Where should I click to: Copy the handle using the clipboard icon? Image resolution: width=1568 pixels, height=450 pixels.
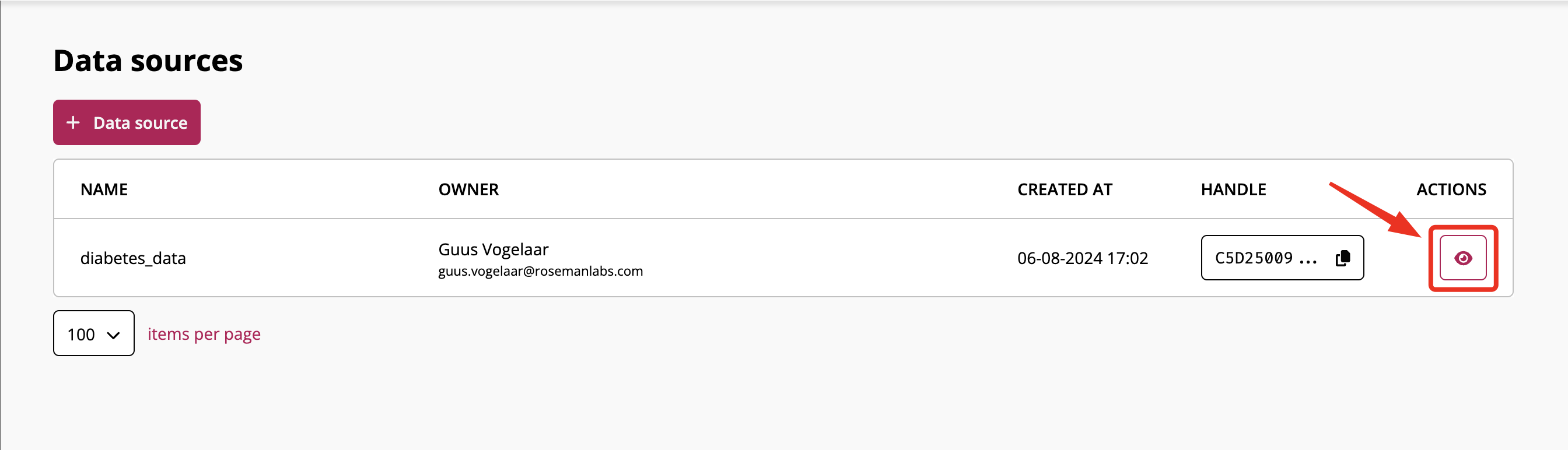coord(1342,258)
